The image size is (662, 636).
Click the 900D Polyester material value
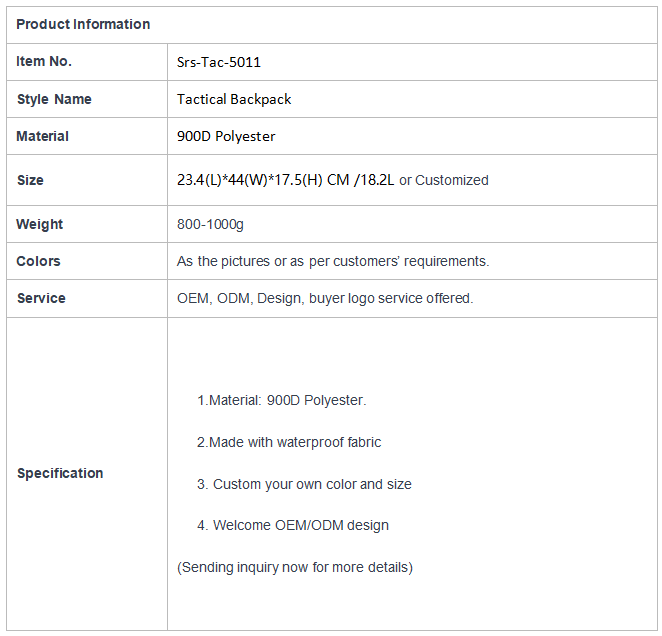(x=226, y=136)
